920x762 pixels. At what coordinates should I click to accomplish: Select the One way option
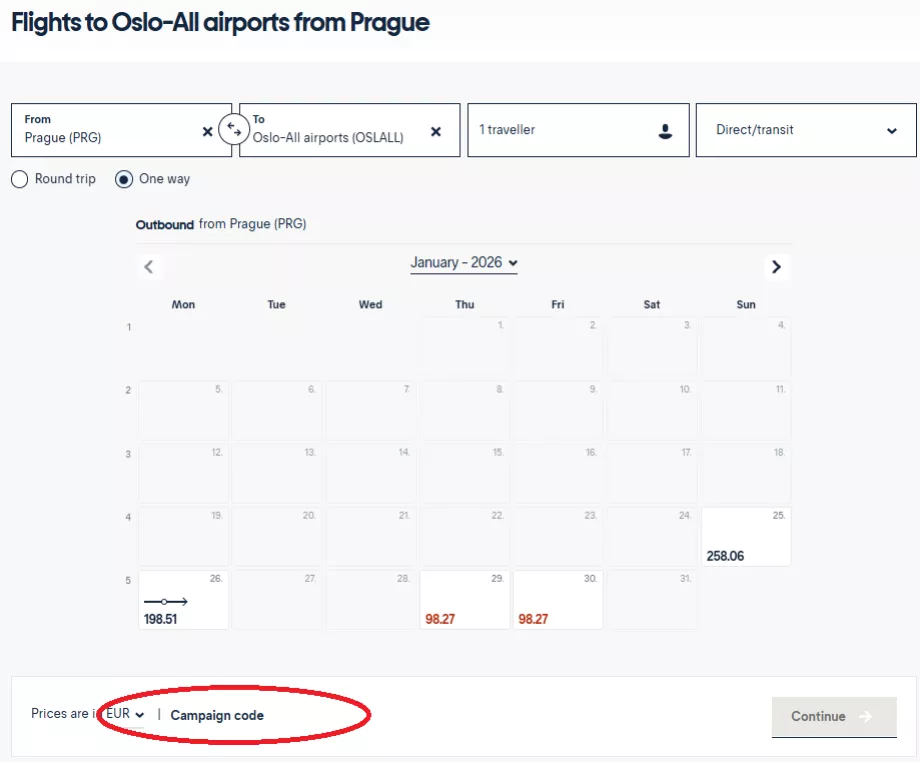[125, 179]
